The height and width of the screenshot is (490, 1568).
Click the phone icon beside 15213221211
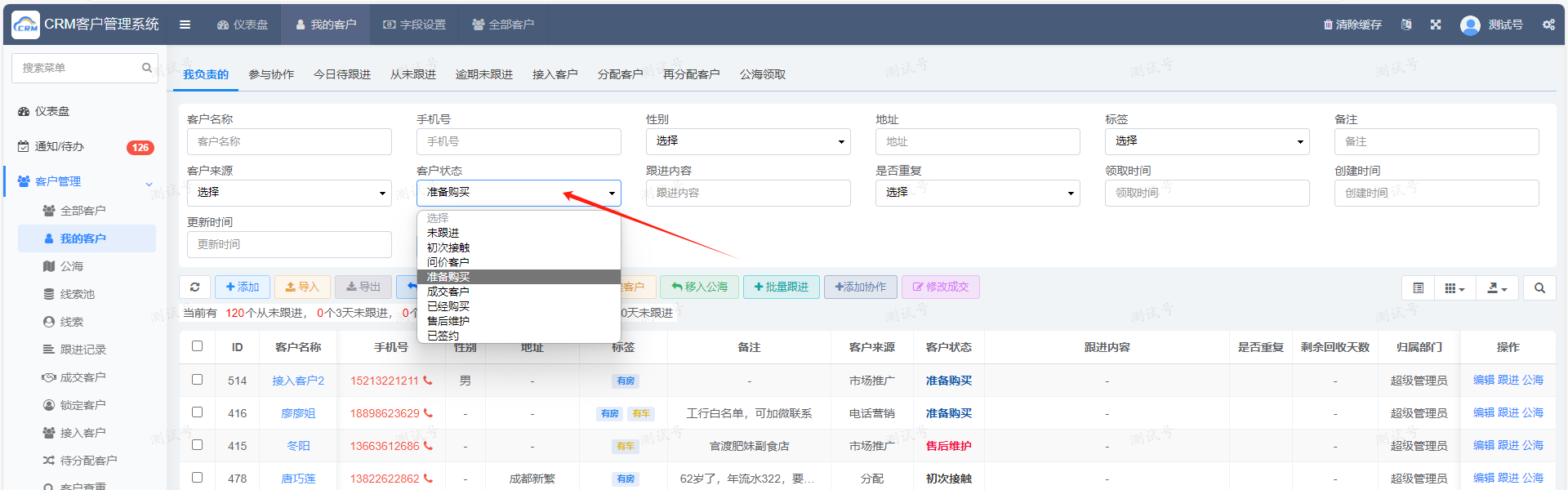pos(428,381)
